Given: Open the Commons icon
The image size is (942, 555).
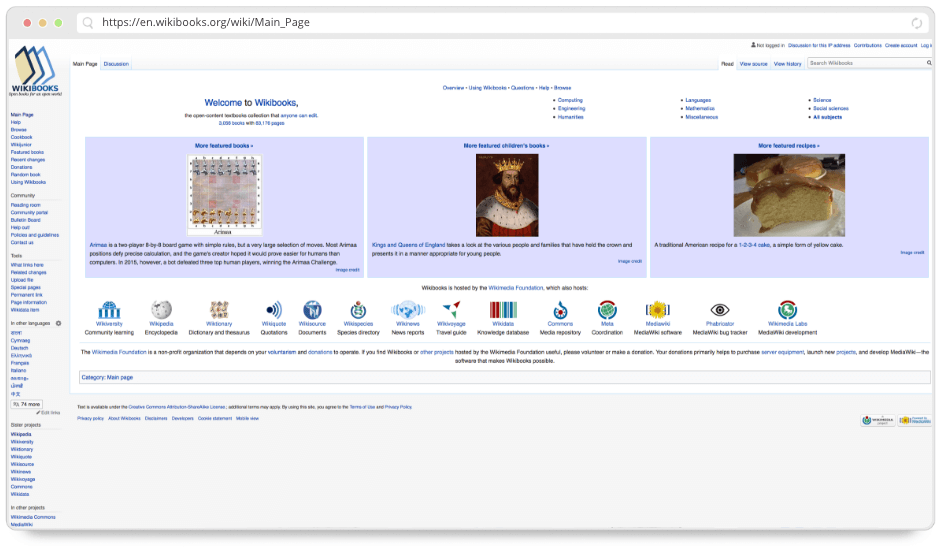Looking at the screenshot, I should tap(560, 310).
